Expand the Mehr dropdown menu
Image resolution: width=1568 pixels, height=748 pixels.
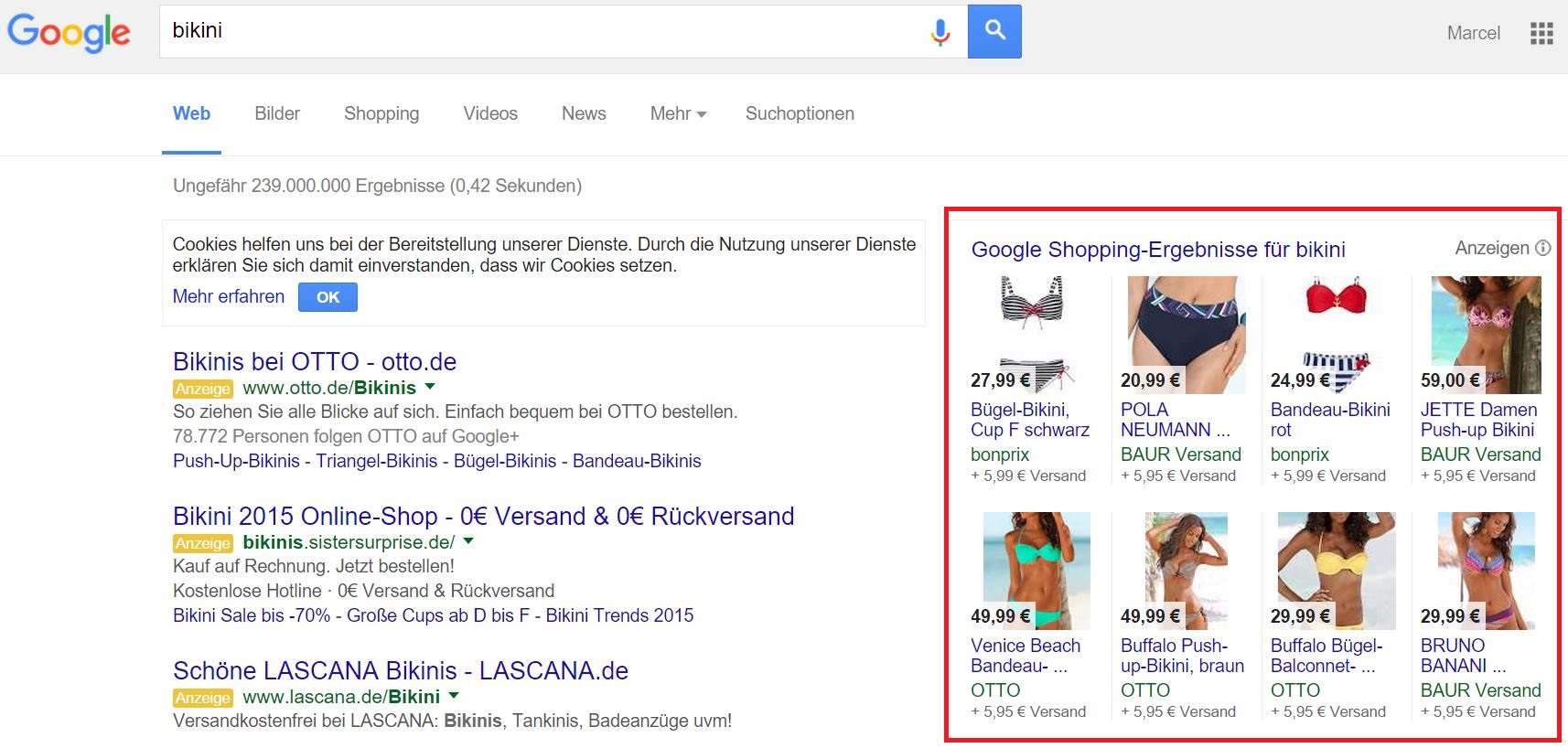point(678,113)
